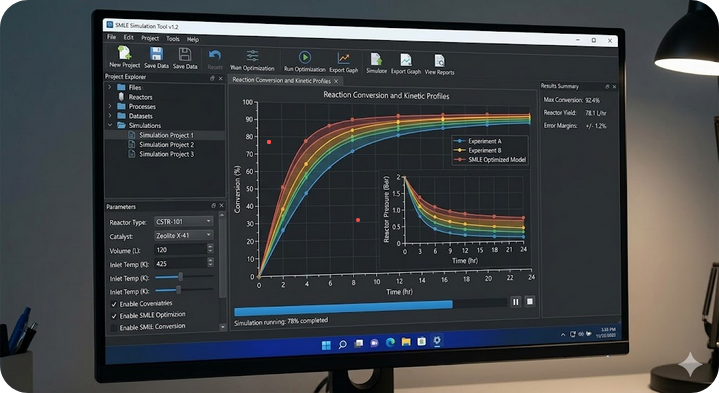Open the File menu
Screen dimensions: 719x393
pos(111,37)
